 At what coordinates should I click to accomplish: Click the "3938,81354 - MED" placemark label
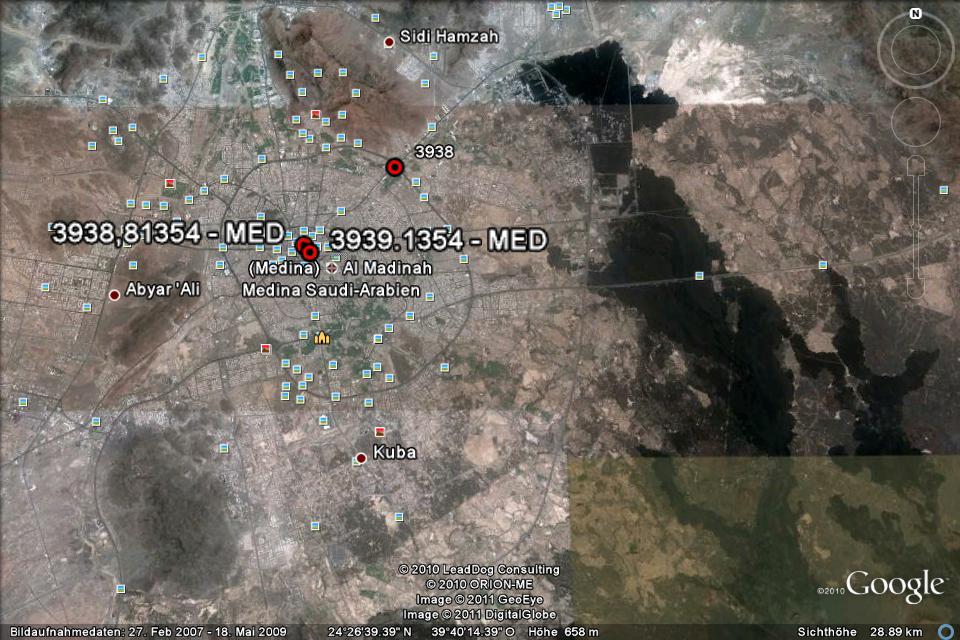(x=168, y=233)
